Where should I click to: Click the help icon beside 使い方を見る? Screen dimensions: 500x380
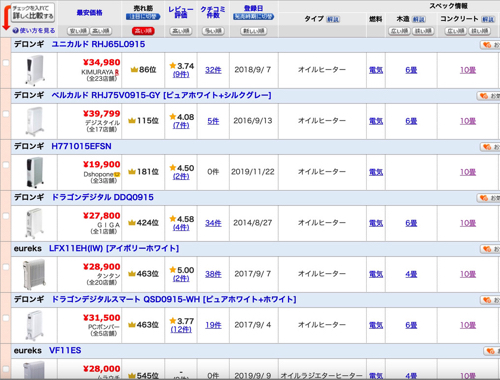click(x=15, y=31)
